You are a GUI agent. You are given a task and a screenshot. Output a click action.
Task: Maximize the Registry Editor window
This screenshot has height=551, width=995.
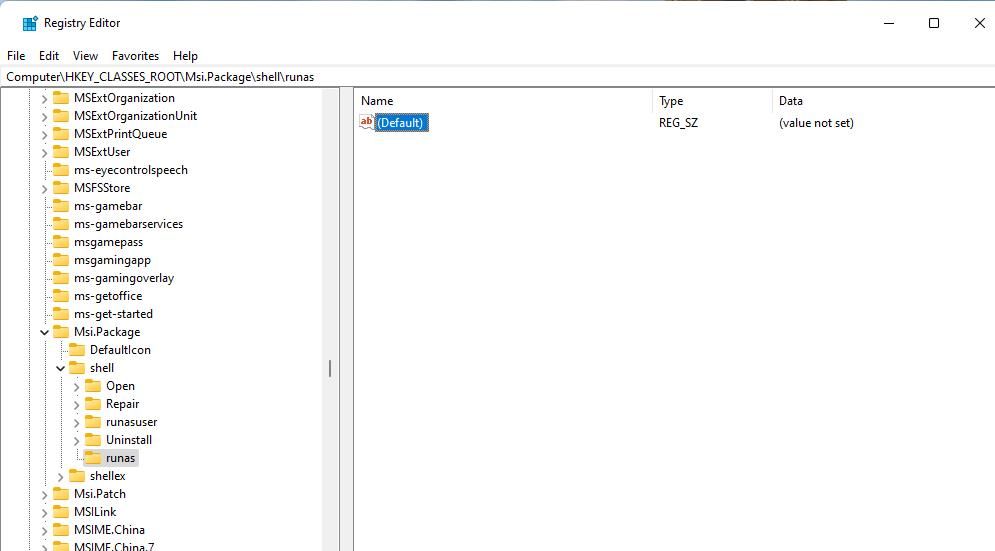(x=933, y=23)
